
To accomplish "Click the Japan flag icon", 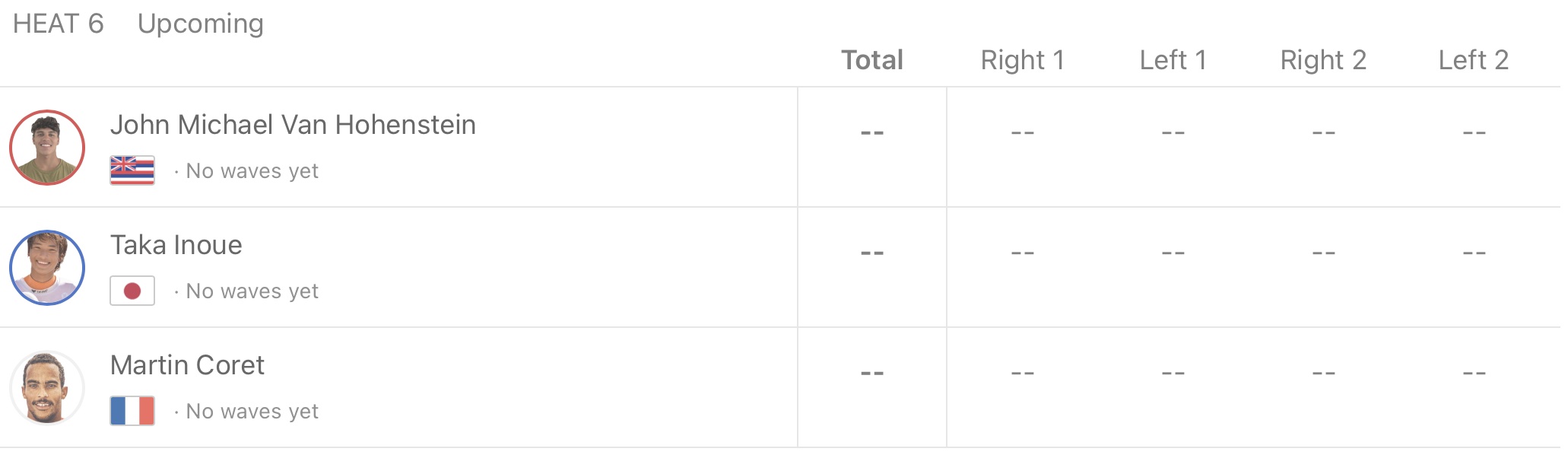I will point(132,291).
